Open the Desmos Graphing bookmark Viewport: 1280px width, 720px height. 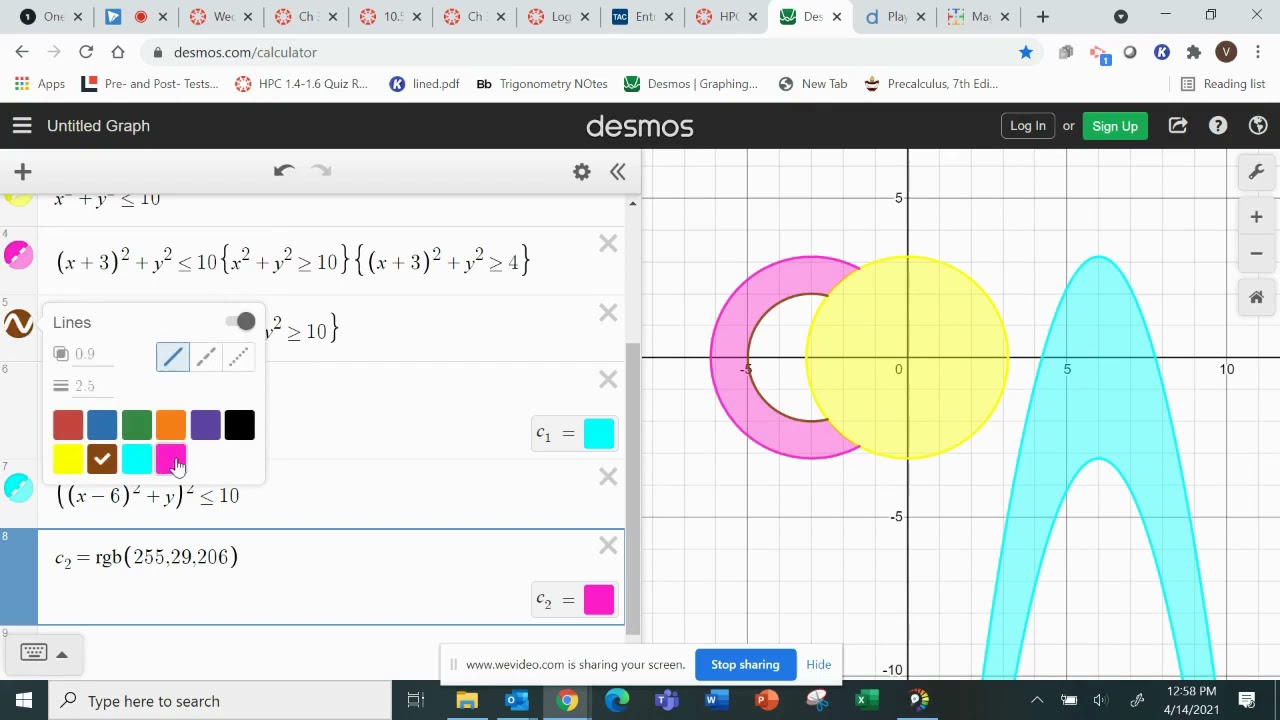point(691,84)
